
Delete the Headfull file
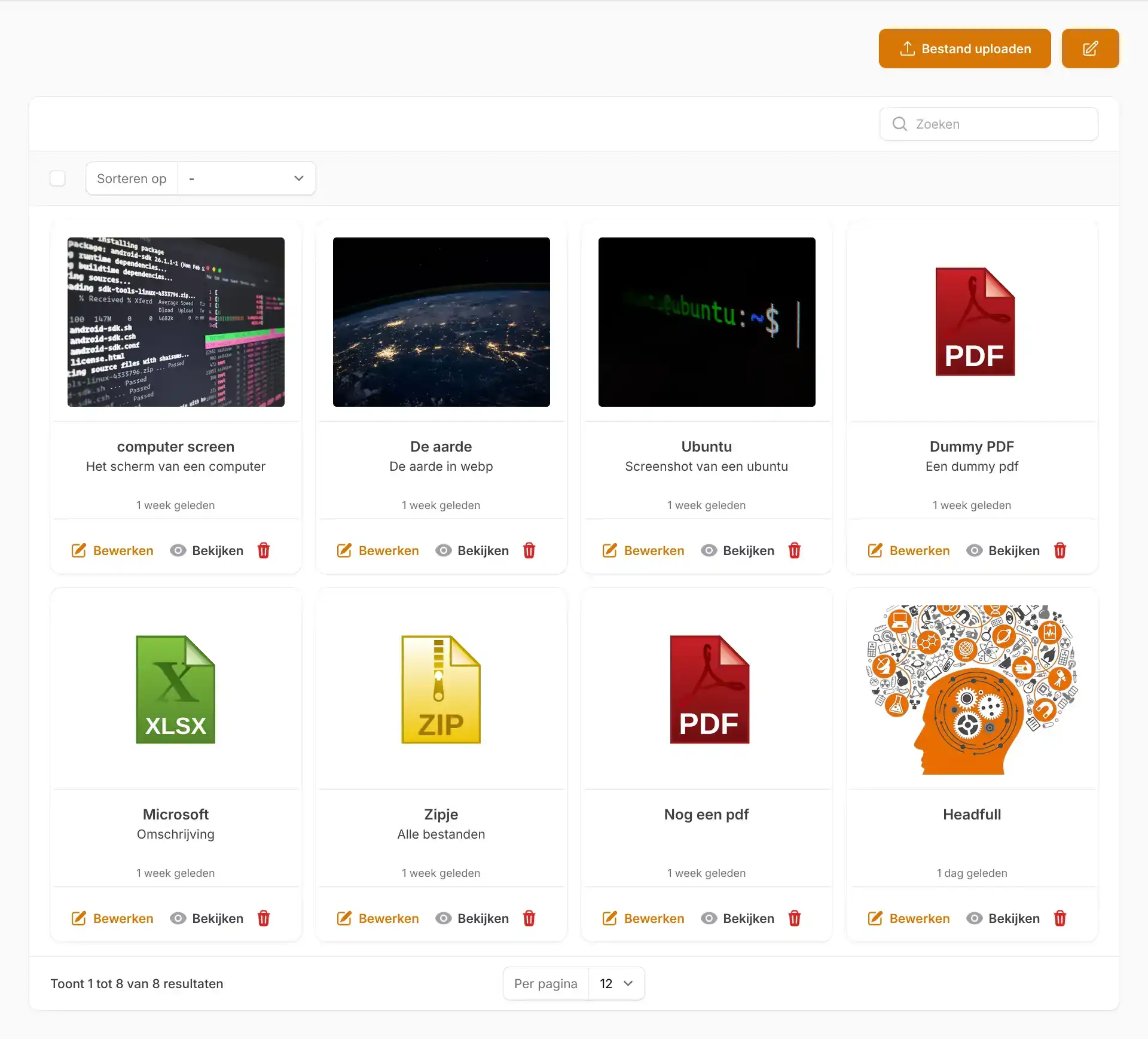pyautogui.click(x=1060, y=918)
